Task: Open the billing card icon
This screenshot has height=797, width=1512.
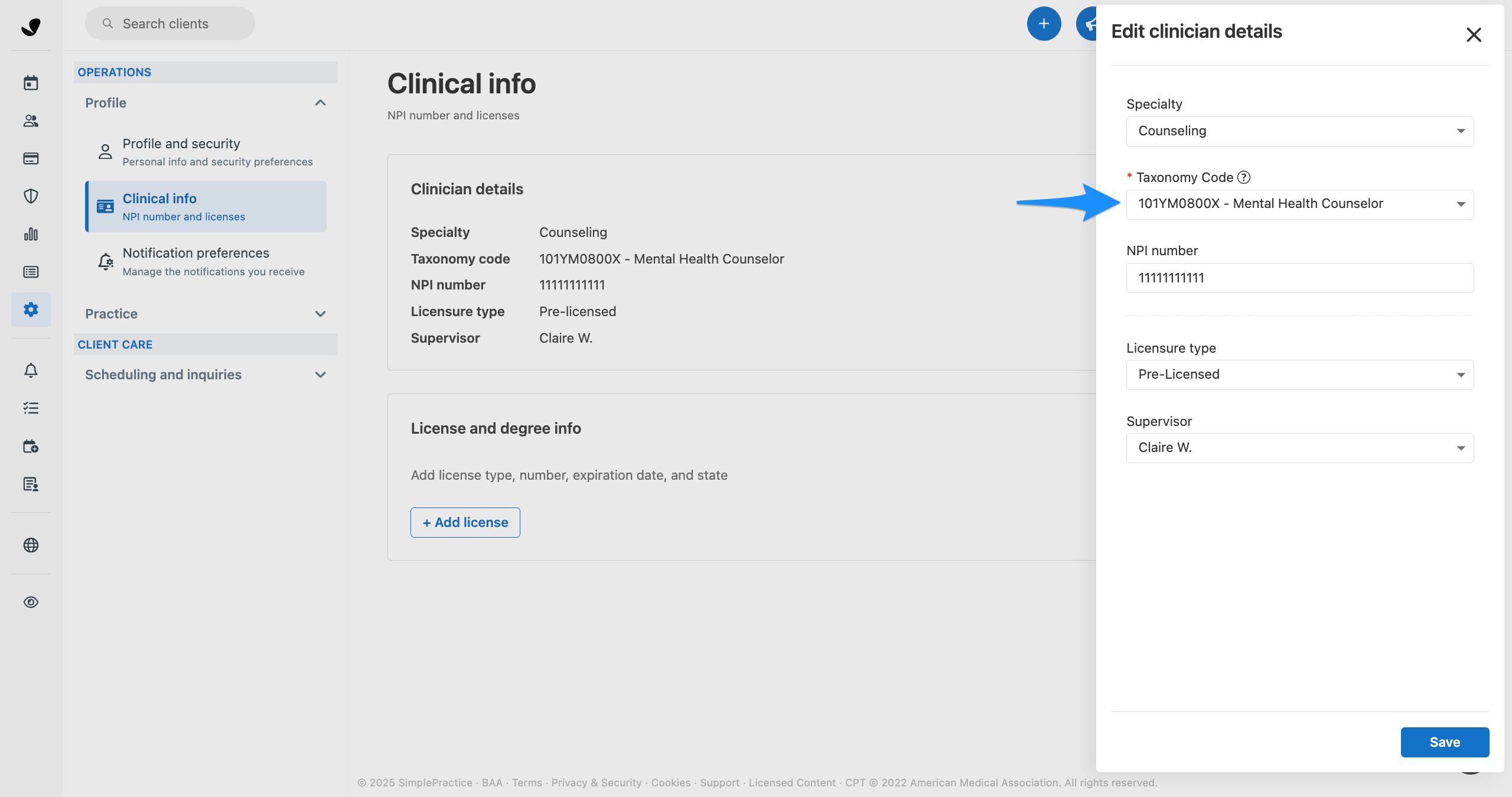Action: 31,158
